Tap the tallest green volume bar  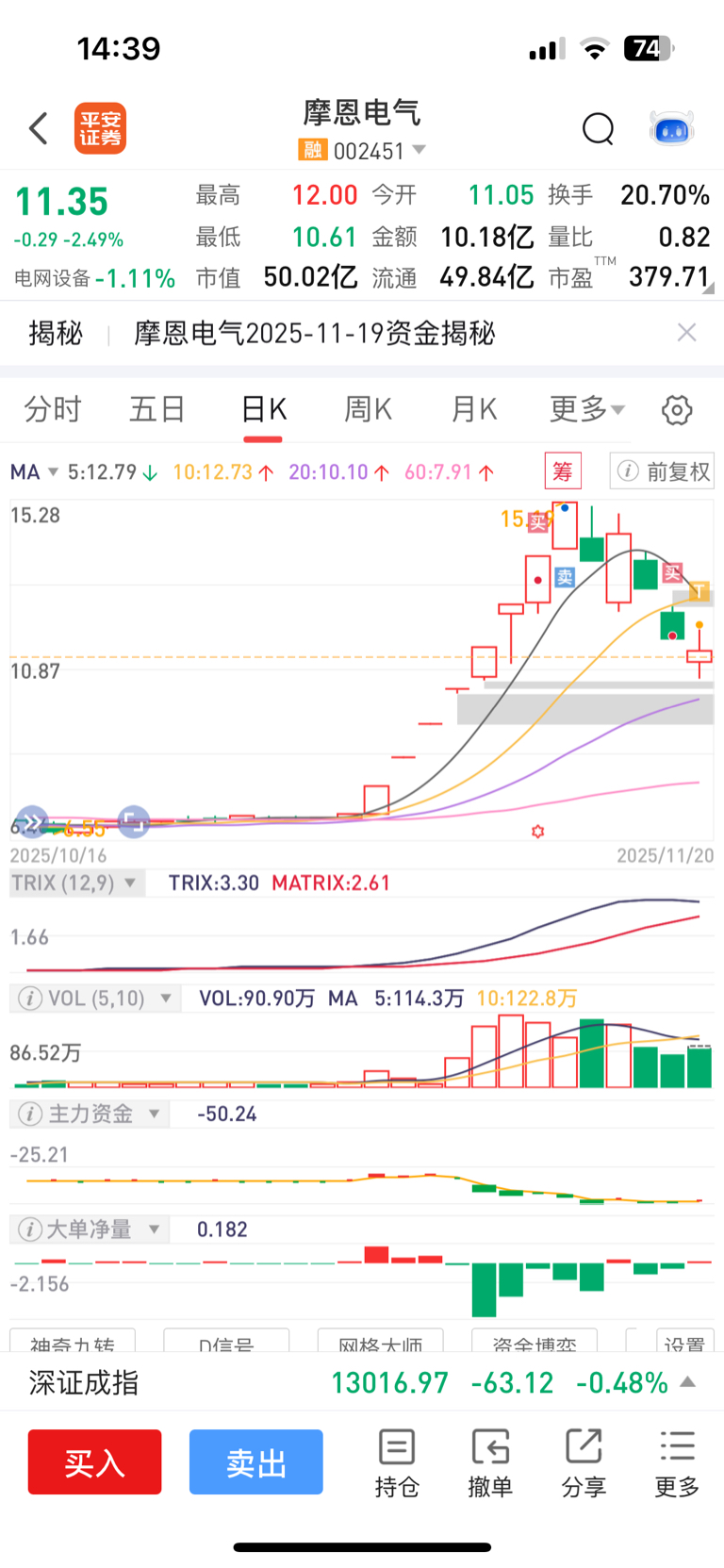(x=592, y=1053)
